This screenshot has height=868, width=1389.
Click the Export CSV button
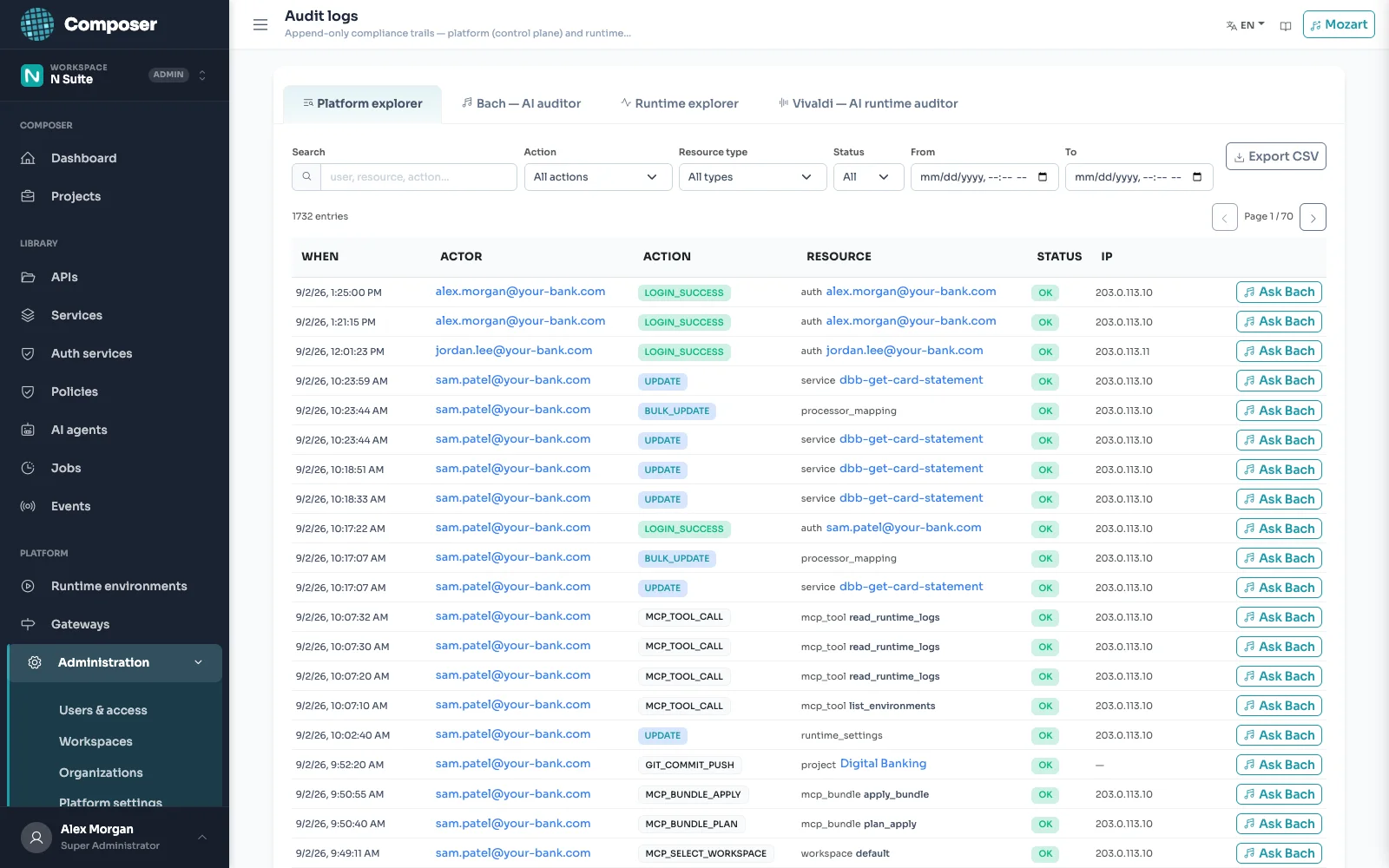[1276, 156]
